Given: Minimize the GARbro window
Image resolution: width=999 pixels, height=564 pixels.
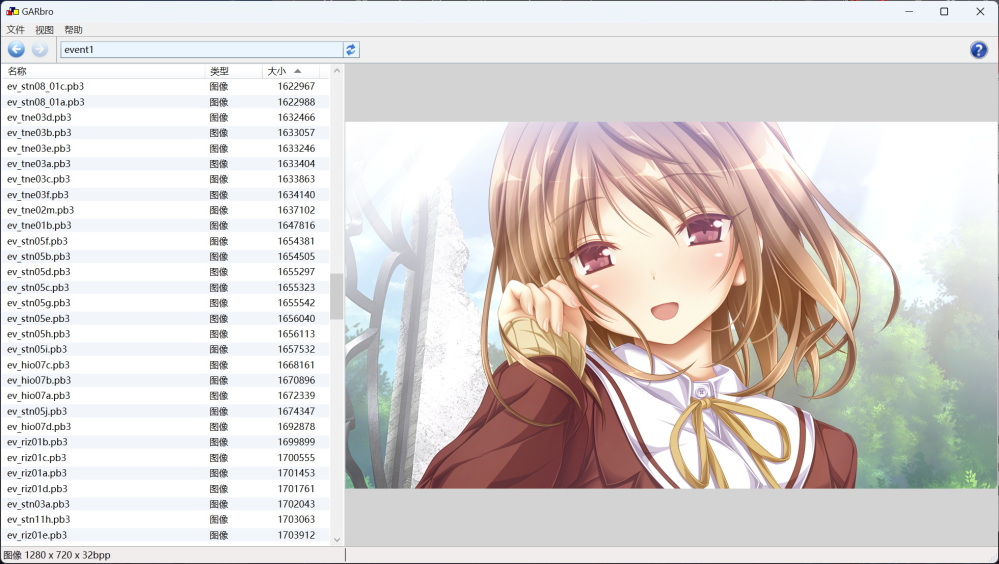Looking at the screenshot, I should point(909,11).
